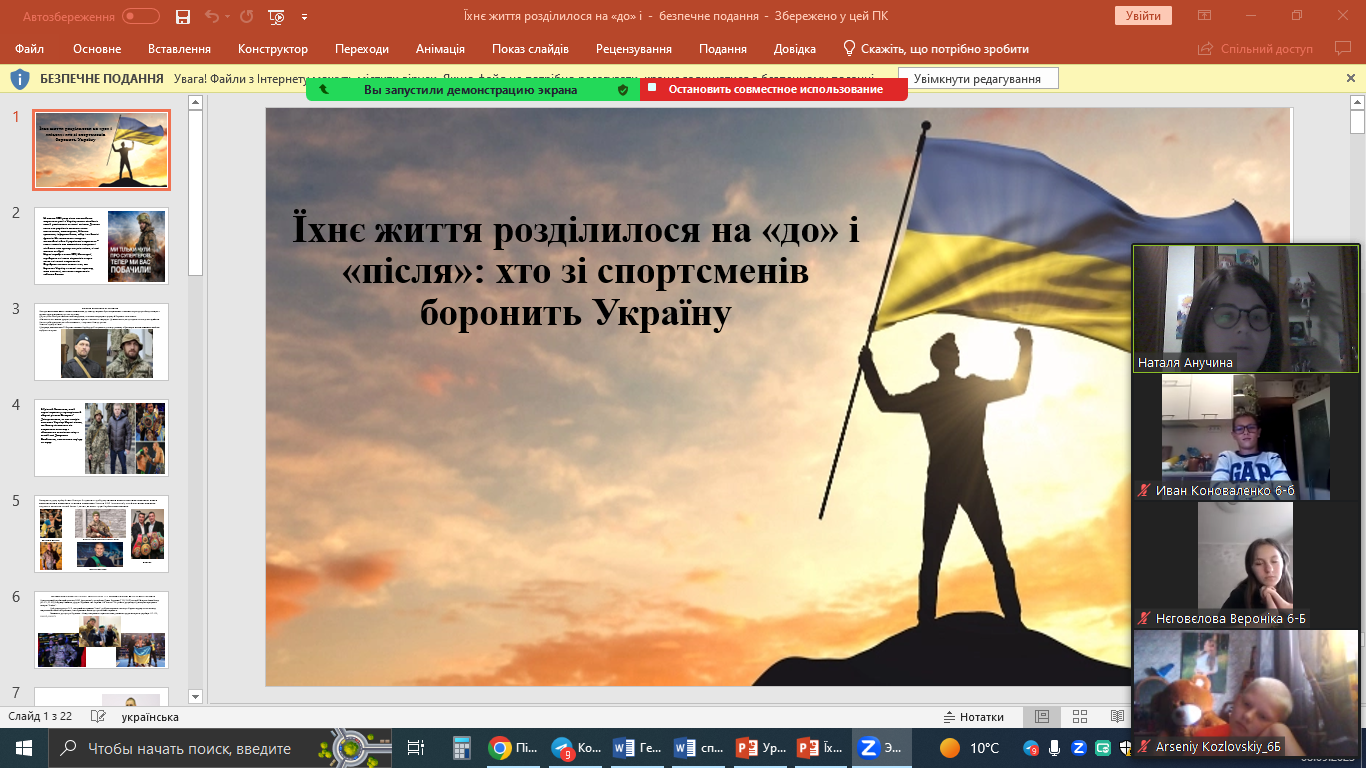This screenshot has height=768, width=1366.
Task: Click the Увійти sign-in button
Action: click(1143, 16)
